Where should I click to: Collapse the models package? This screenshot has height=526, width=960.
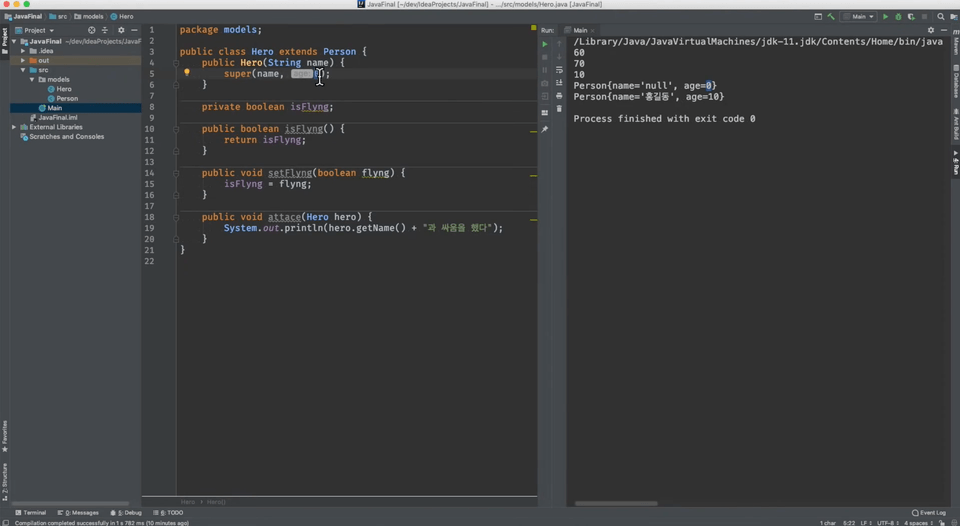click(x=32, y=80)
